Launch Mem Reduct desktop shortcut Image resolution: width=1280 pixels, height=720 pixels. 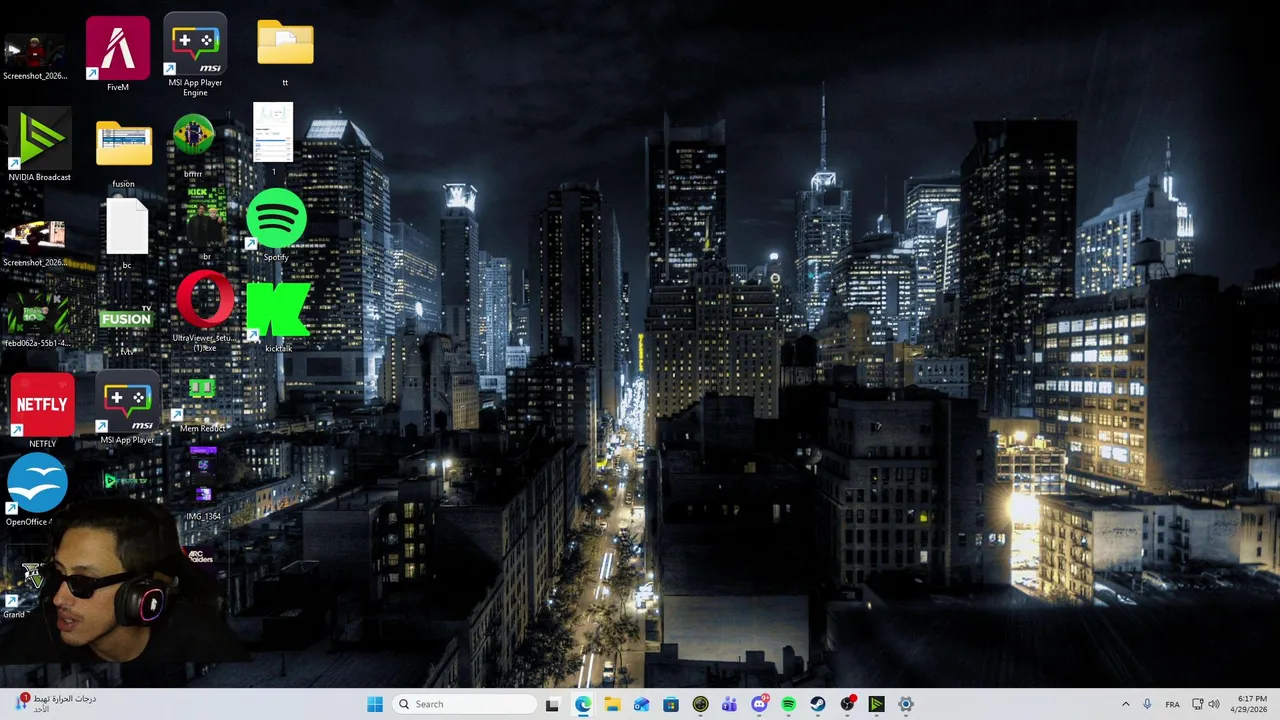click(202, 405)
